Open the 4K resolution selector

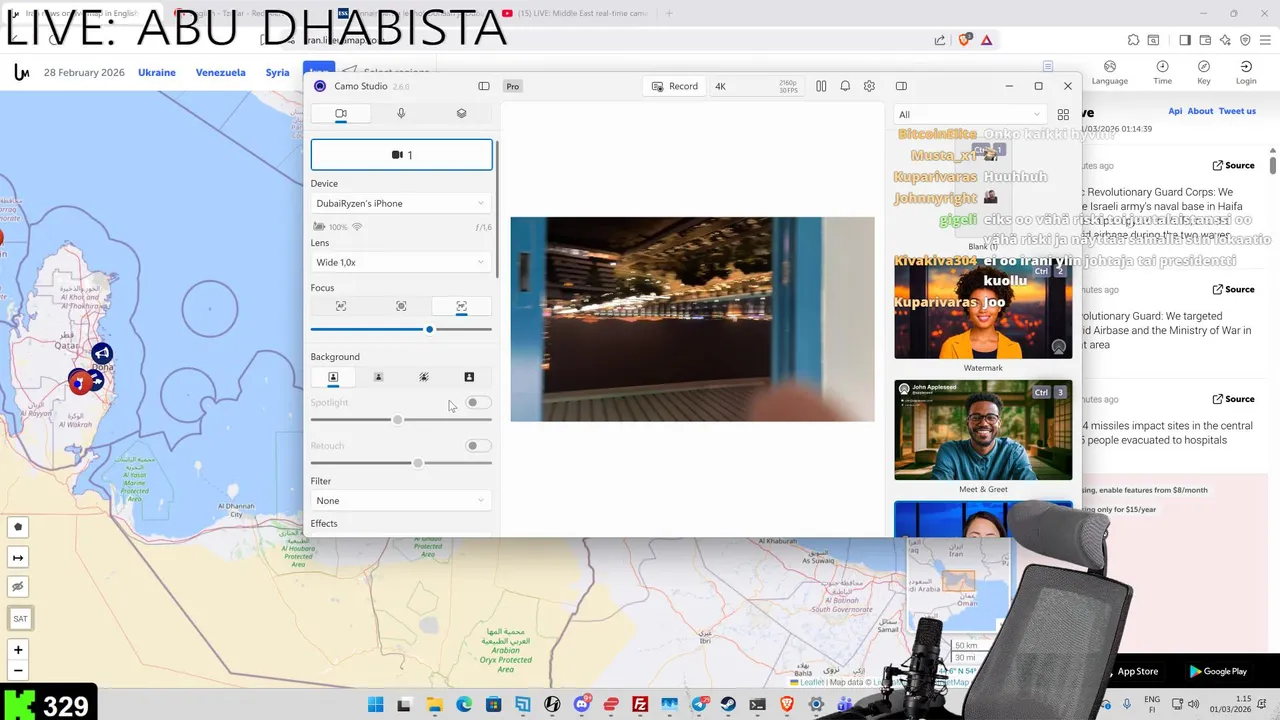(x=755, y=86)
